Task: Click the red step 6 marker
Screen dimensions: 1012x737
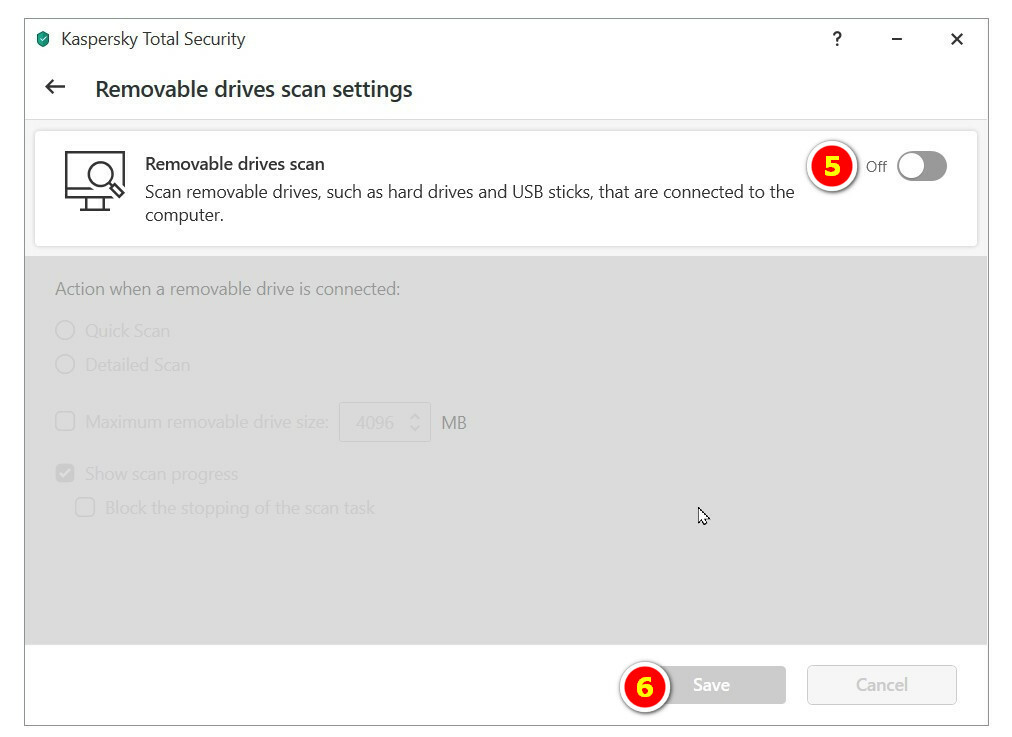Action: tap(645, 686)
